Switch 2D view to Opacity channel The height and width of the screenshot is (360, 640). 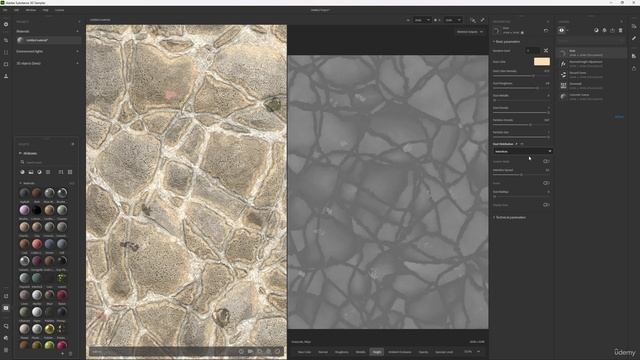[x=423, y=352]
